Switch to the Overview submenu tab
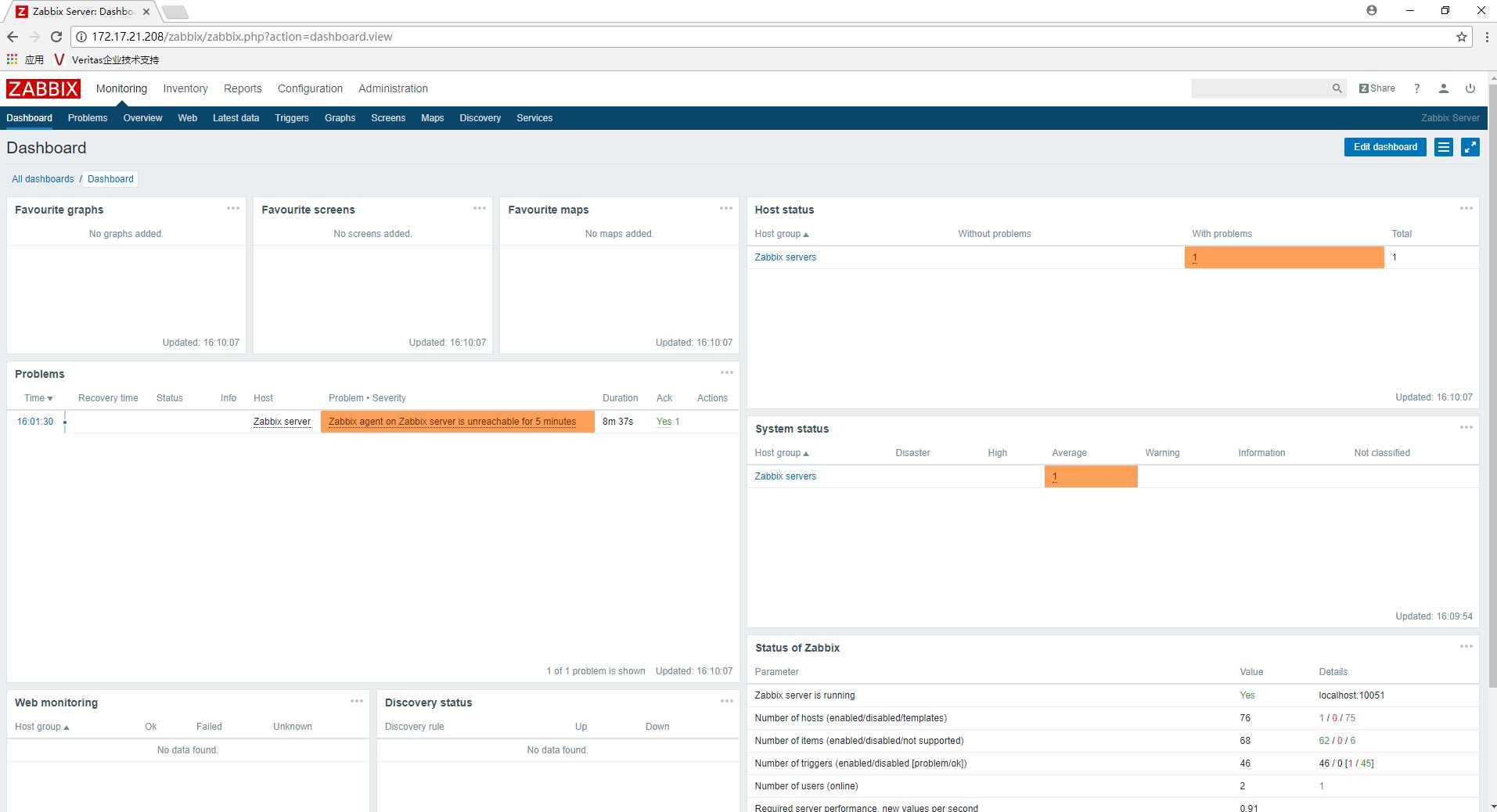Viewport: 1497px width, 812px height. [142, 118]
